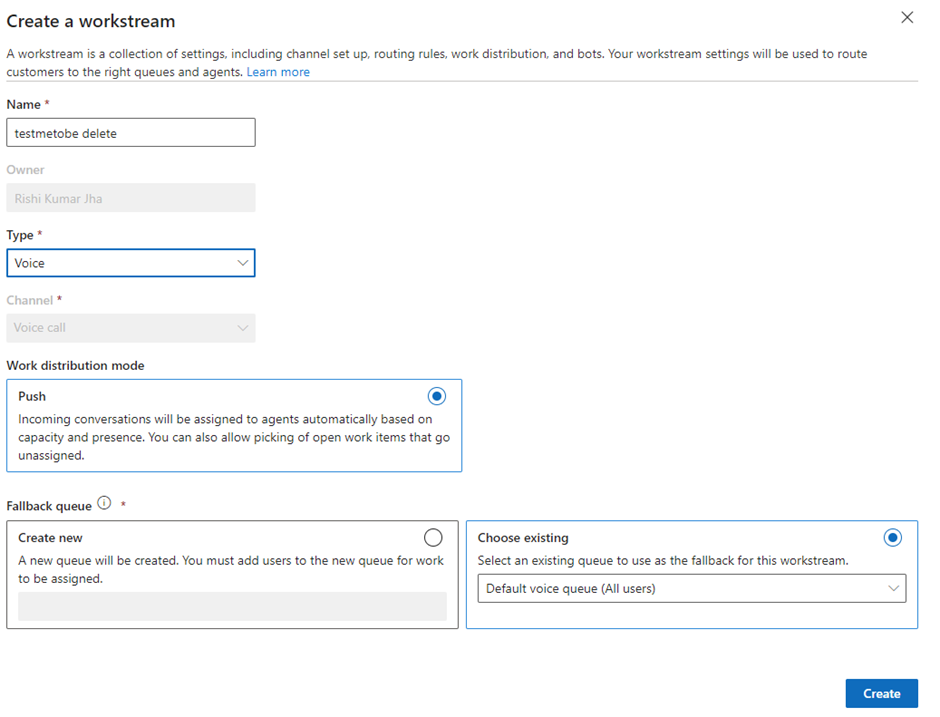The height and width of the screenshot is (717, 940).
Task: Click the chevron arrow in the Channel field
Action: click(242, 328)
